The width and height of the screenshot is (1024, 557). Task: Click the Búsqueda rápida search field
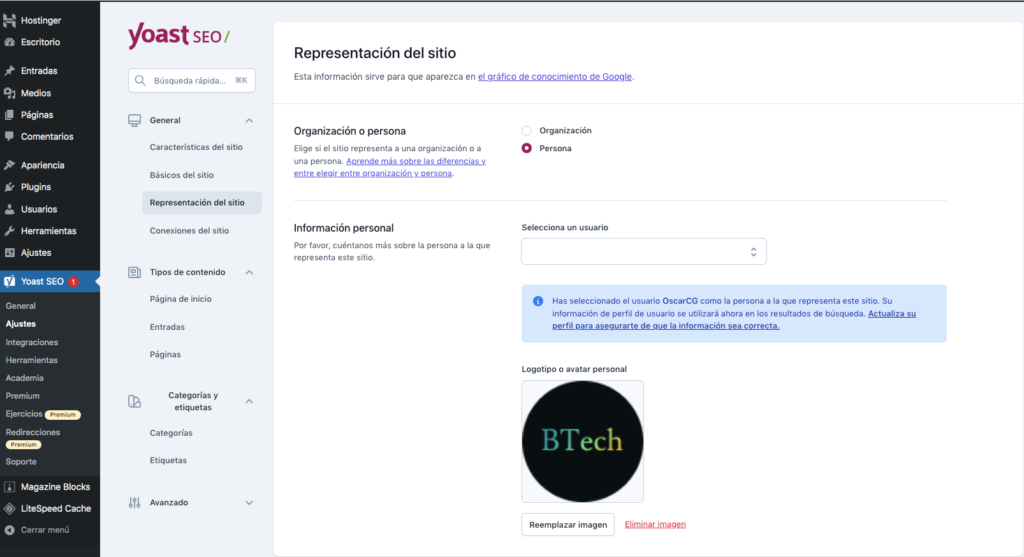tap(191, 81)
